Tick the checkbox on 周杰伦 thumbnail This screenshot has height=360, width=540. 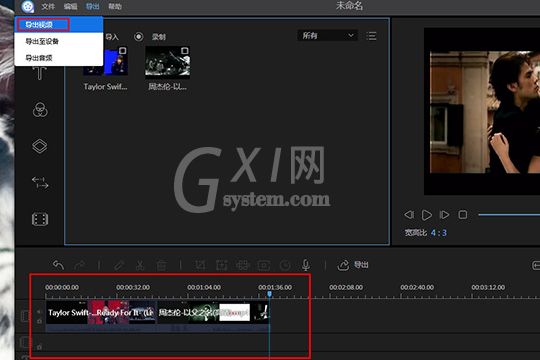tap(185, 51)
